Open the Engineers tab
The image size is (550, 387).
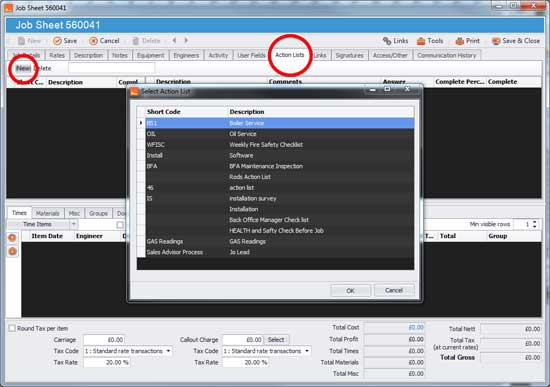click(x=186, y=55)
